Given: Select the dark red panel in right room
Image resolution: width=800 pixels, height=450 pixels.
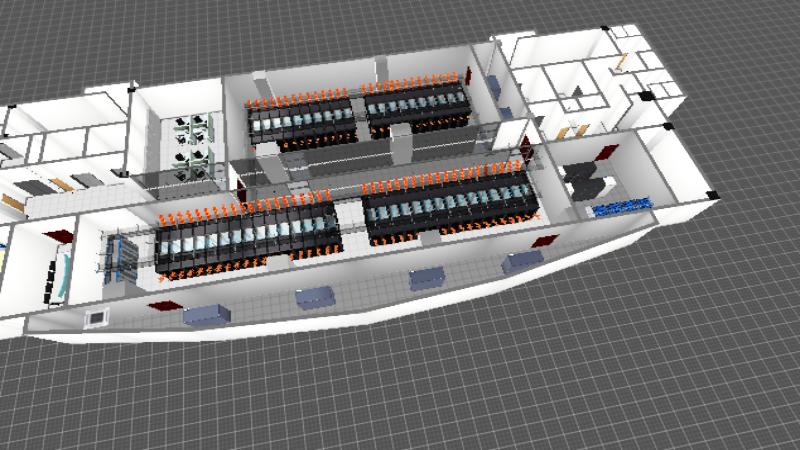Looking at the screenshot, I should (607, 153).
